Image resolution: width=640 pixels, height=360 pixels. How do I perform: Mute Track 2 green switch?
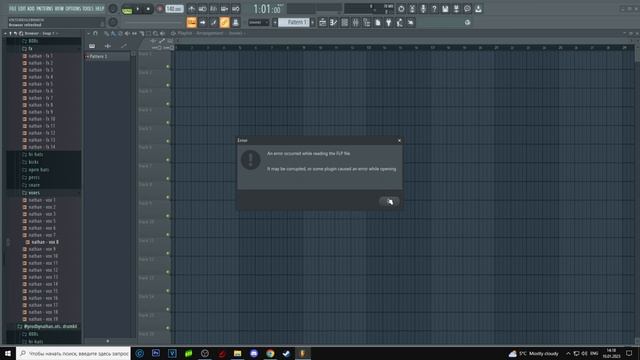(168, 85)
